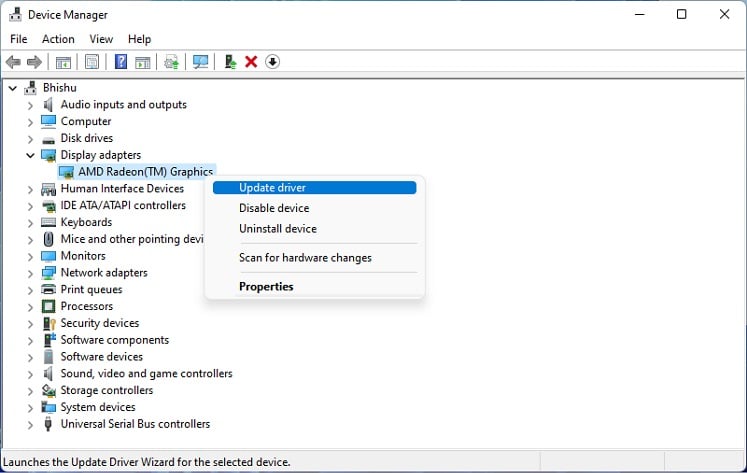Click the blue Help question mark icon

click(121, 61)
